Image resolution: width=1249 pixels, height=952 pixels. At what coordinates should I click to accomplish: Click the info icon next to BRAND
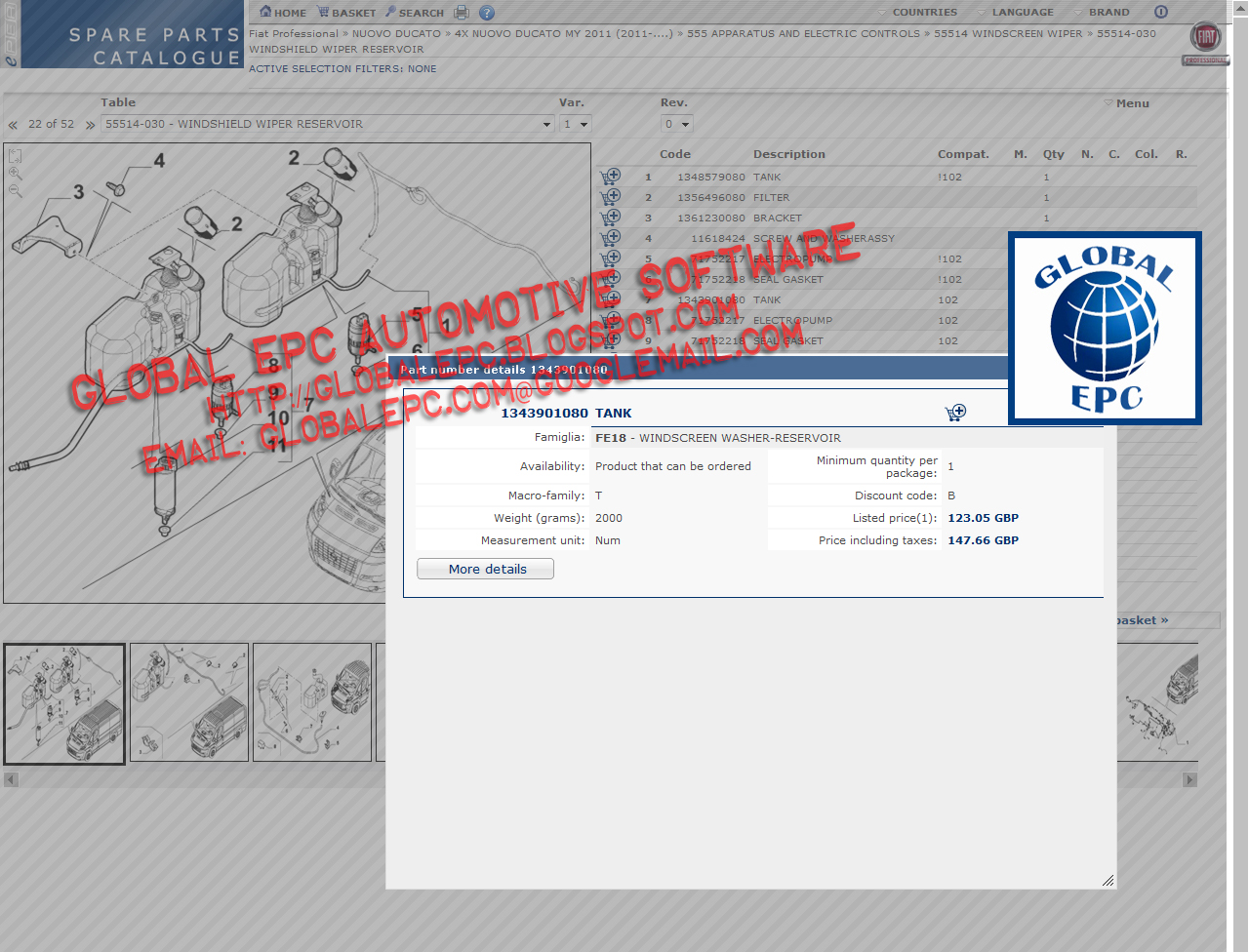pyautogui.click(x=1161, y=13)
